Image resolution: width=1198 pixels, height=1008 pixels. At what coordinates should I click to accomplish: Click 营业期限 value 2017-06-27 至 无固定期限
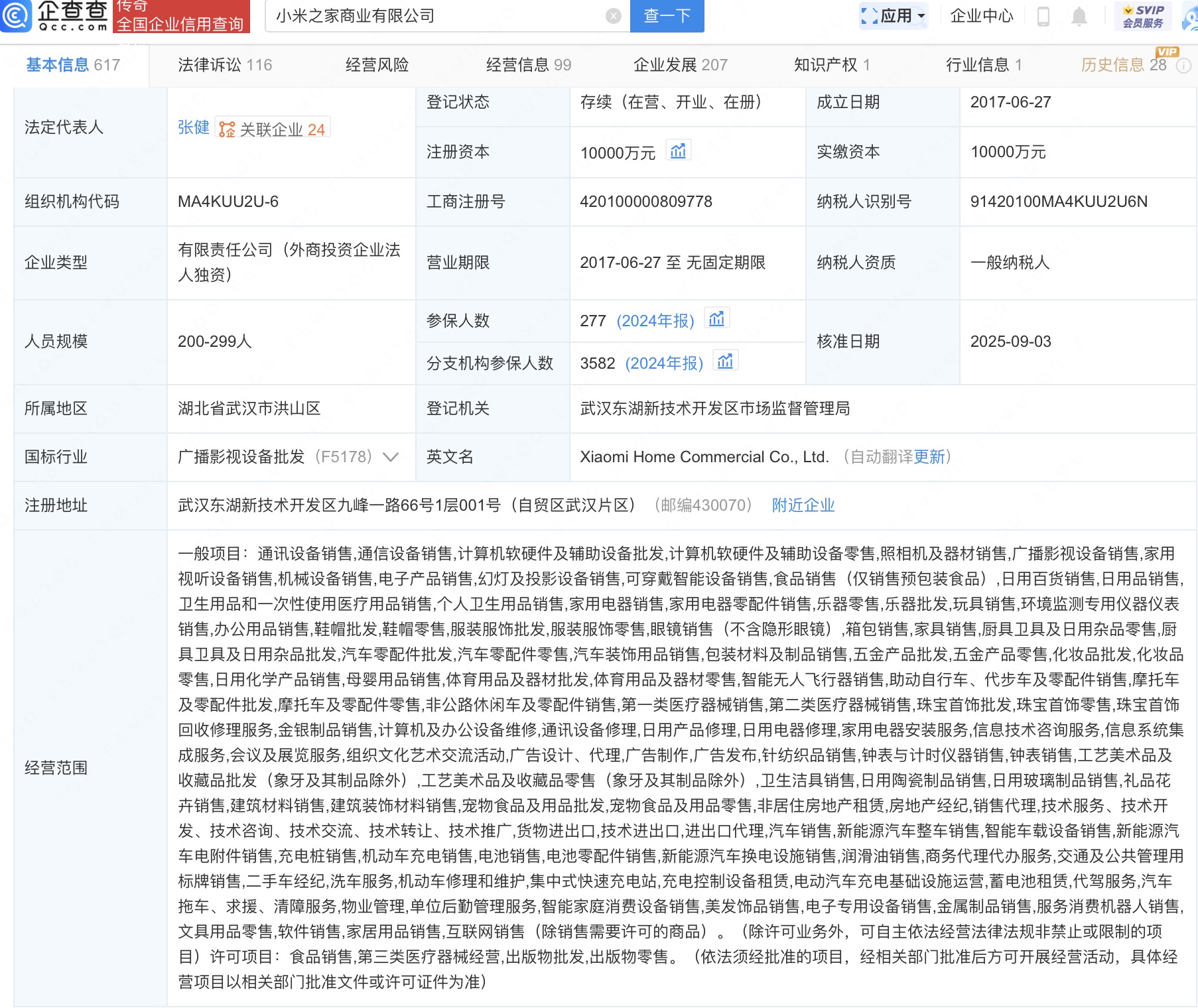click(x=673, y=263)
